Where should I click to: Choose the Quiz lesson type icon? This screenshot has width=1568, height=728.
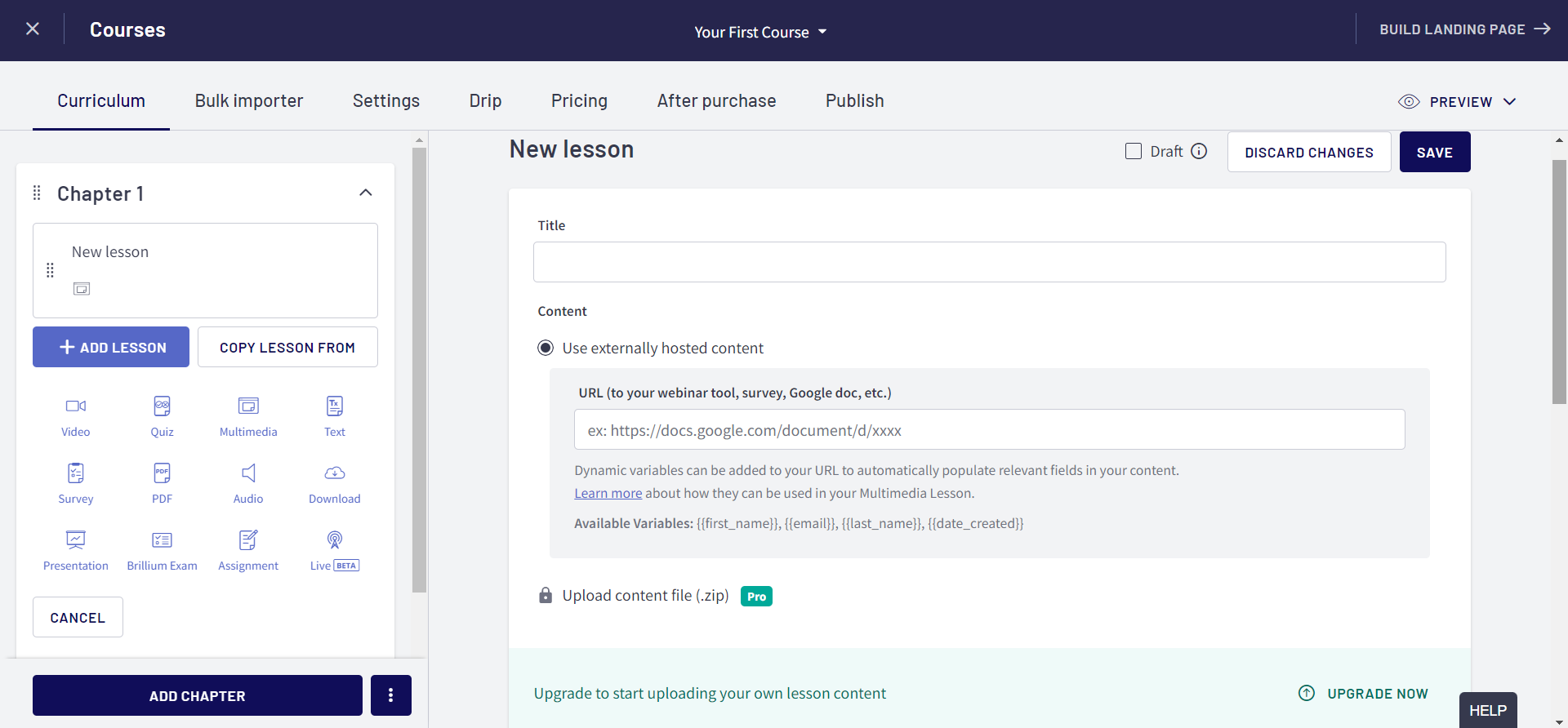(x=162, y=406)
